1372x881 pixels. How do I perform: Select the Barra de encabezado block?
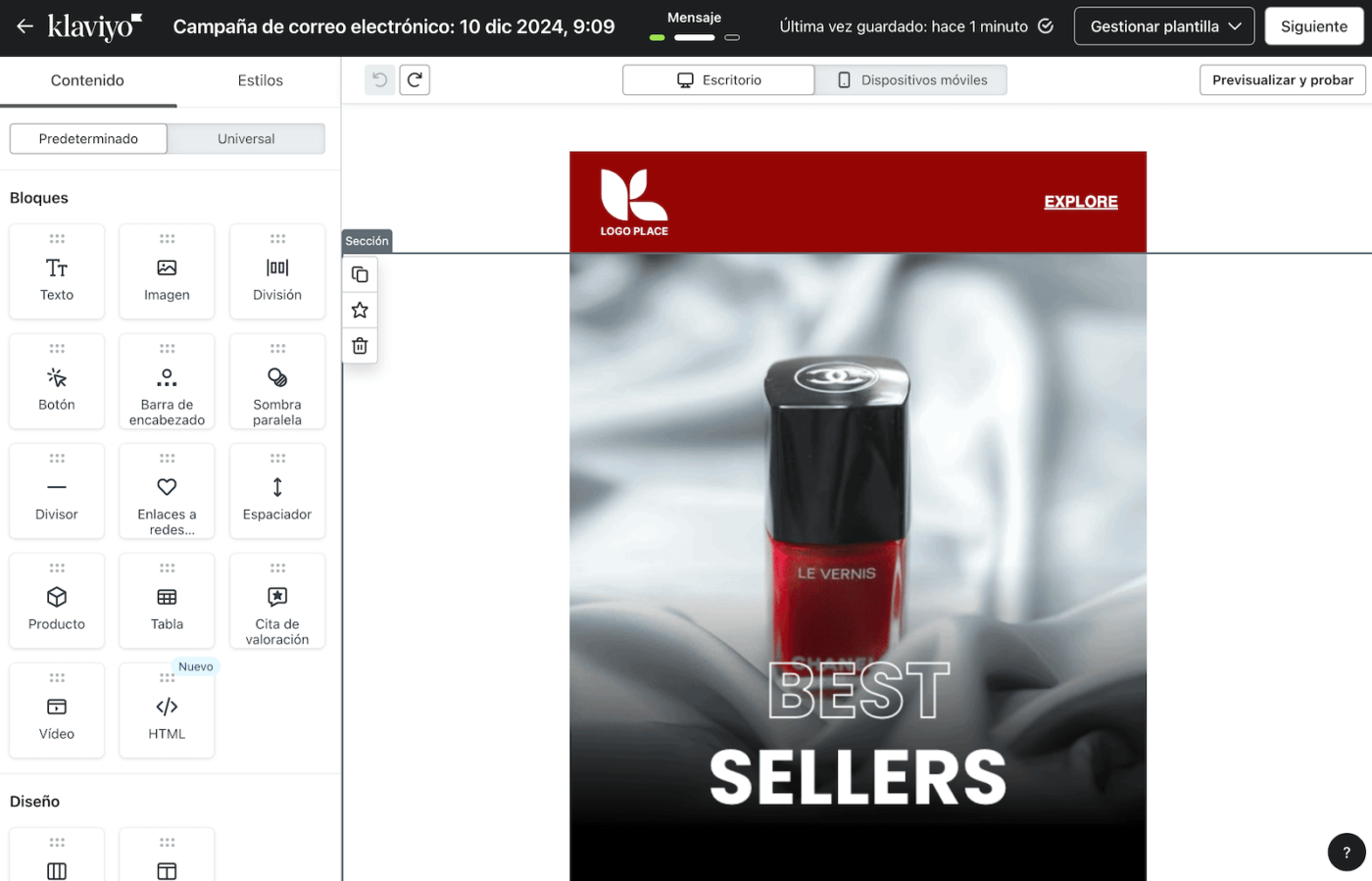167,381
